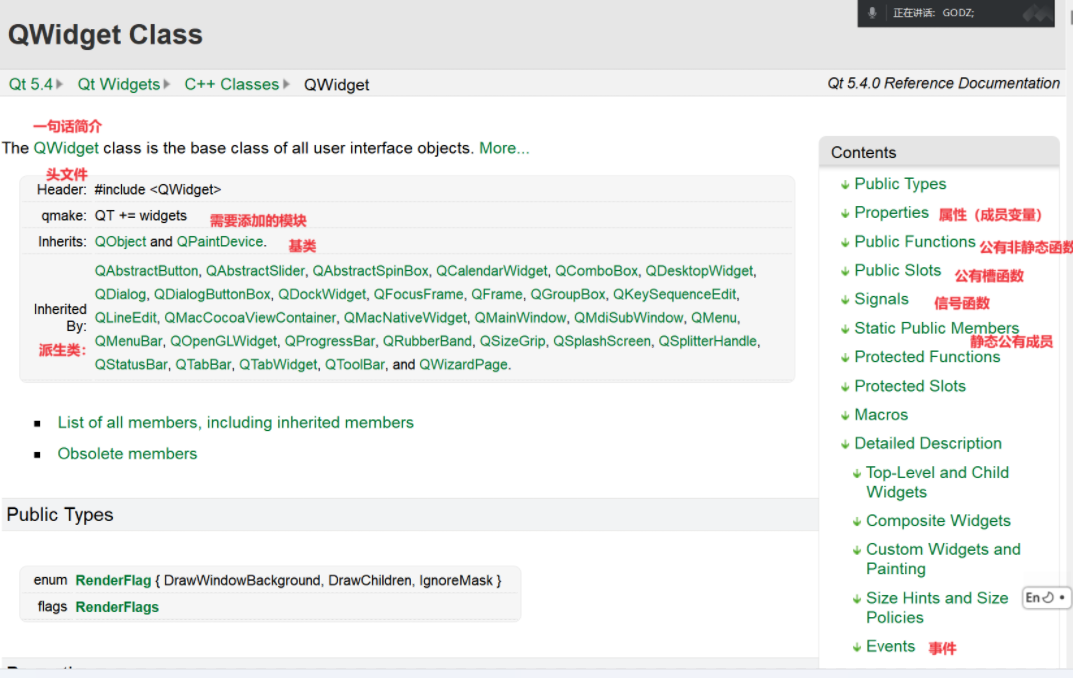Open the QMdiSubWindow class link
Viewport: 1073px width, 678px height.
coord(628,317)
